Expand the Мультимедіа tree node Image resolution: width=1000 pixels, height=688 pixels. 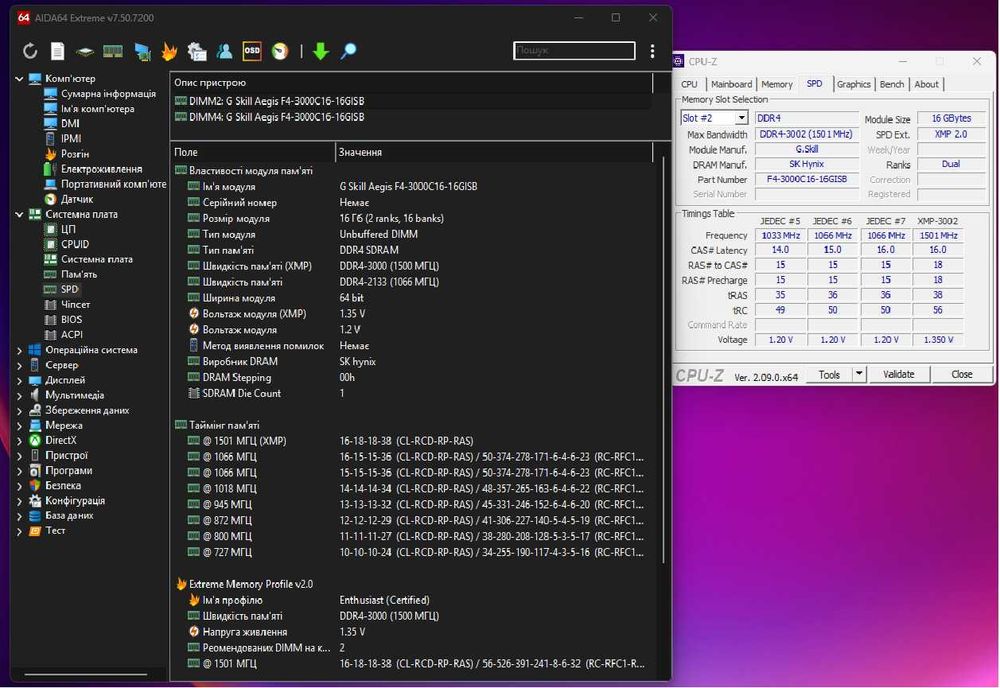tap(19, 395)
